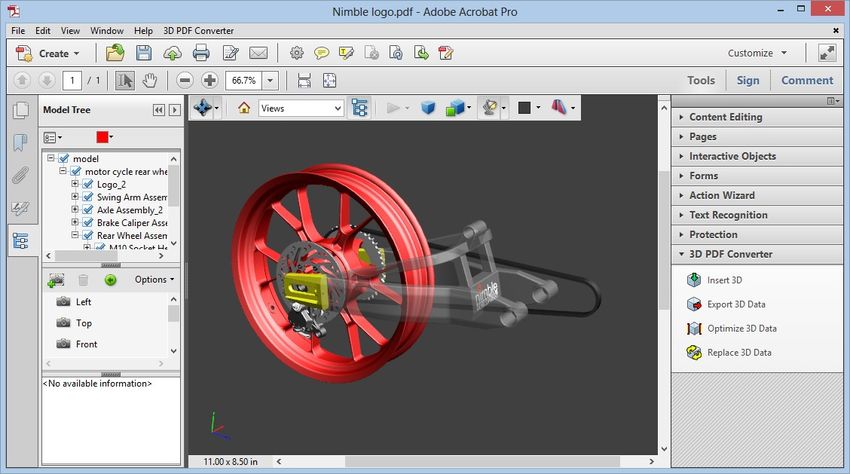This screenshot has width=850, height=474.
Task: Collapse the Rear Wheel Assembly node
Action: tap(75, 235)
